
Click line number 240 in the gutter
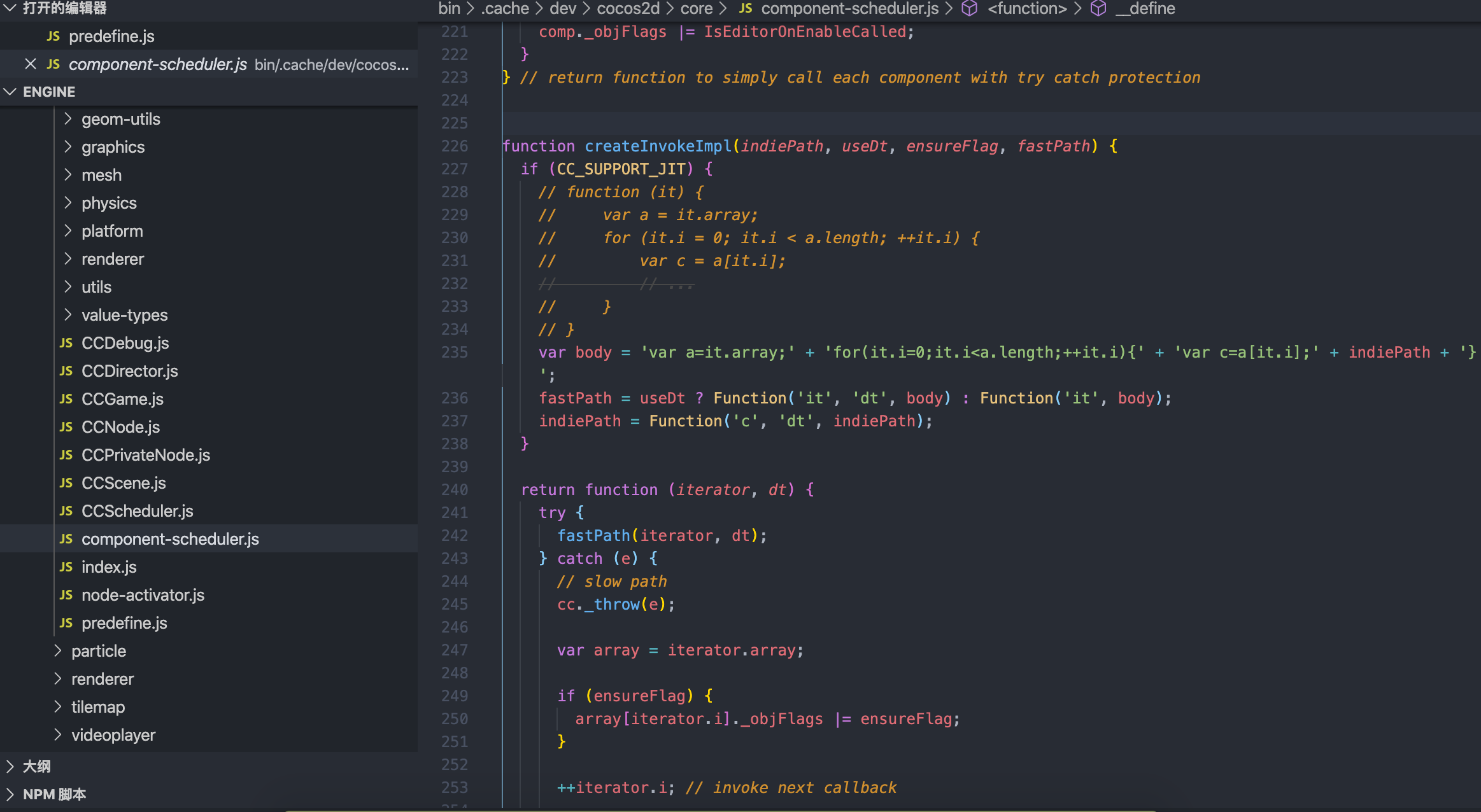pos(455,489)
